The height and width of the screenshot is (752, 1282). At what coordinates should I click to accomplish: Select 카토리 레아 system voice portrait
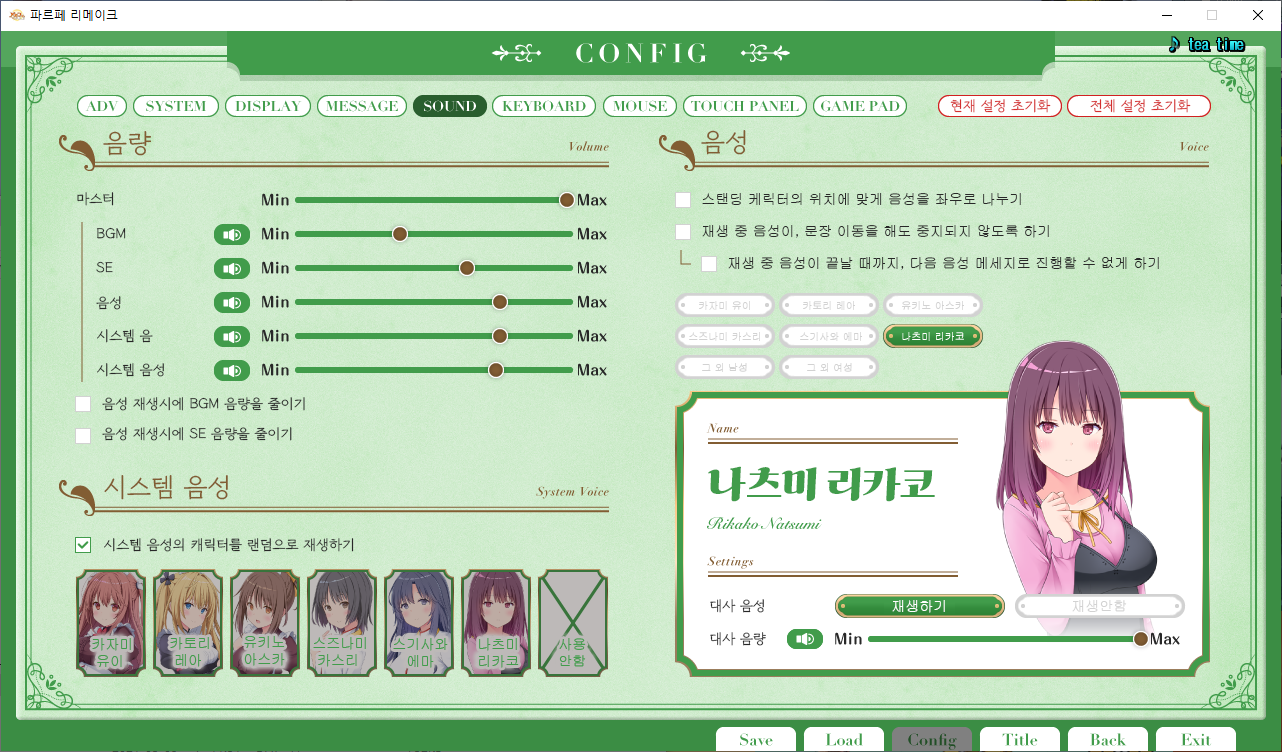pos(188,624)
